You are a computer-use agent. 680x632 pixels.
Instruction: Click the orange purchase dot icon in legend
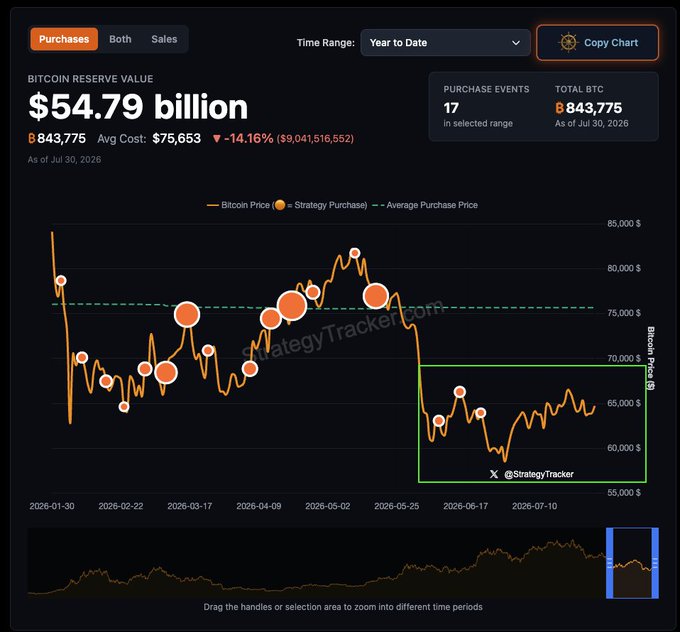tap(280, 205)
